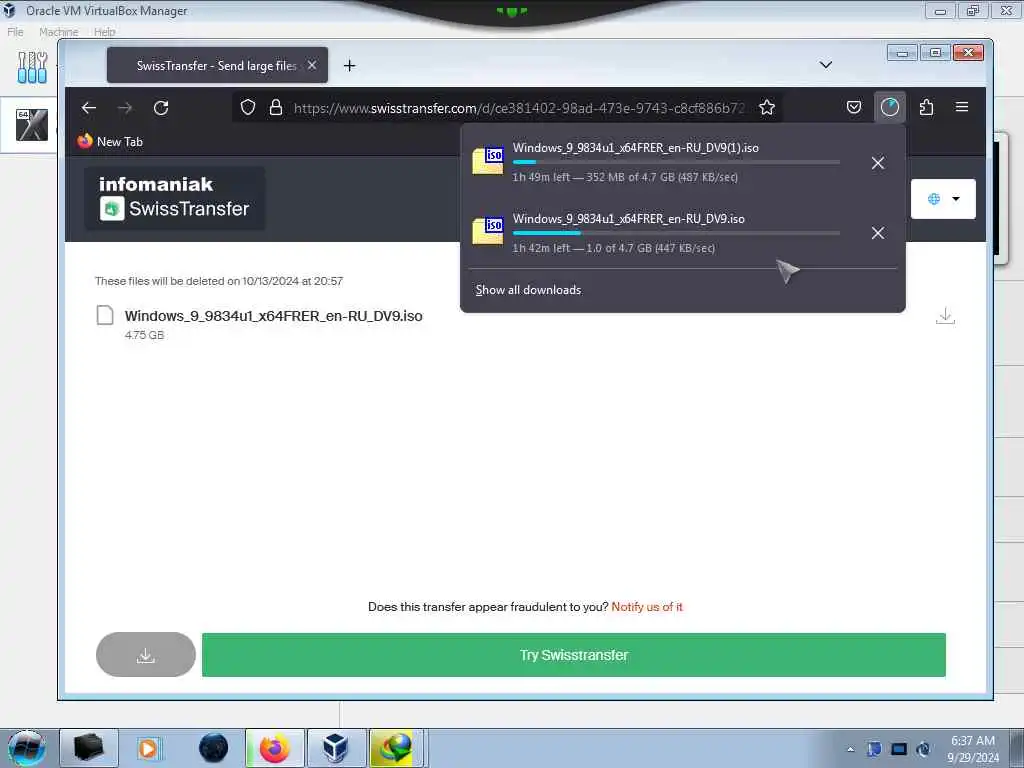Image resolution: width=1024 pixels, height=768 pixels.
Task: Switch to VirtualBox in the taskbar
Action: click(x=336, y=748)
